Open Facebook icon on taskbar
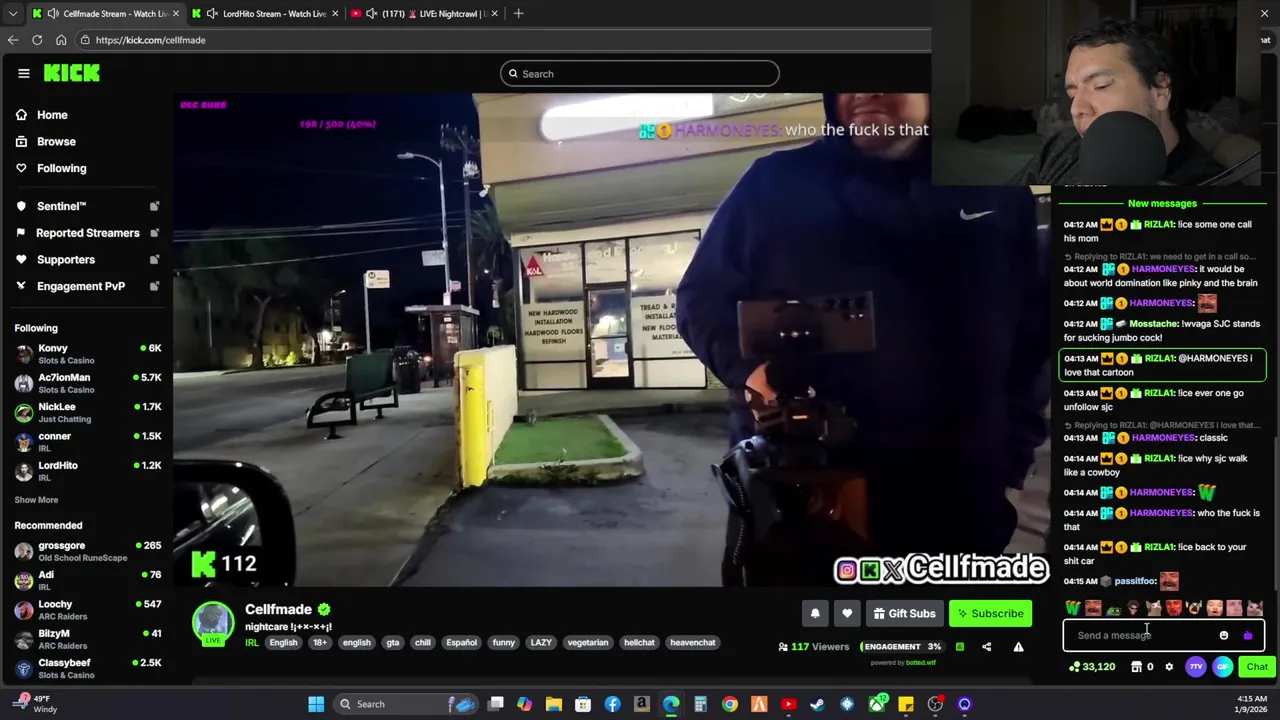1280x720 pixels. 612,704
